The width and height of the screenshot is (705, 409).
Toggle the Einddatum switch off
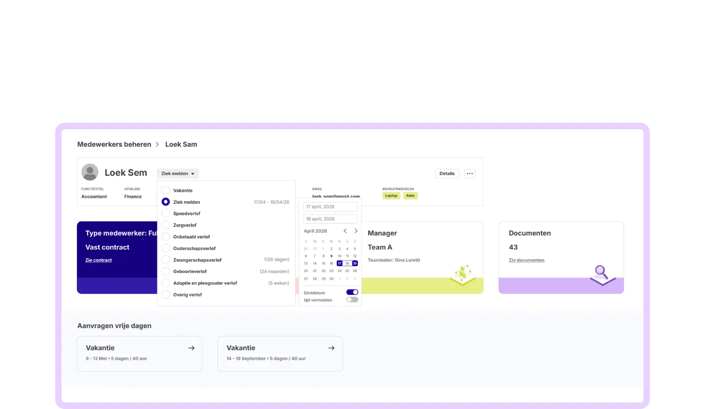pos(352,292)
